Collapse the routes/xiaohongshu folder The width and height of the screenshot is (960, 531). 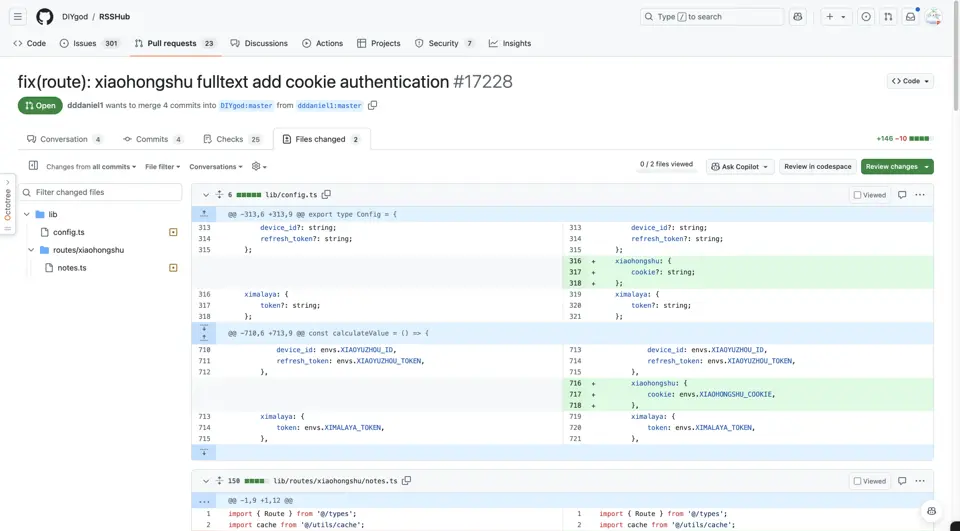[x=31, y=250]
